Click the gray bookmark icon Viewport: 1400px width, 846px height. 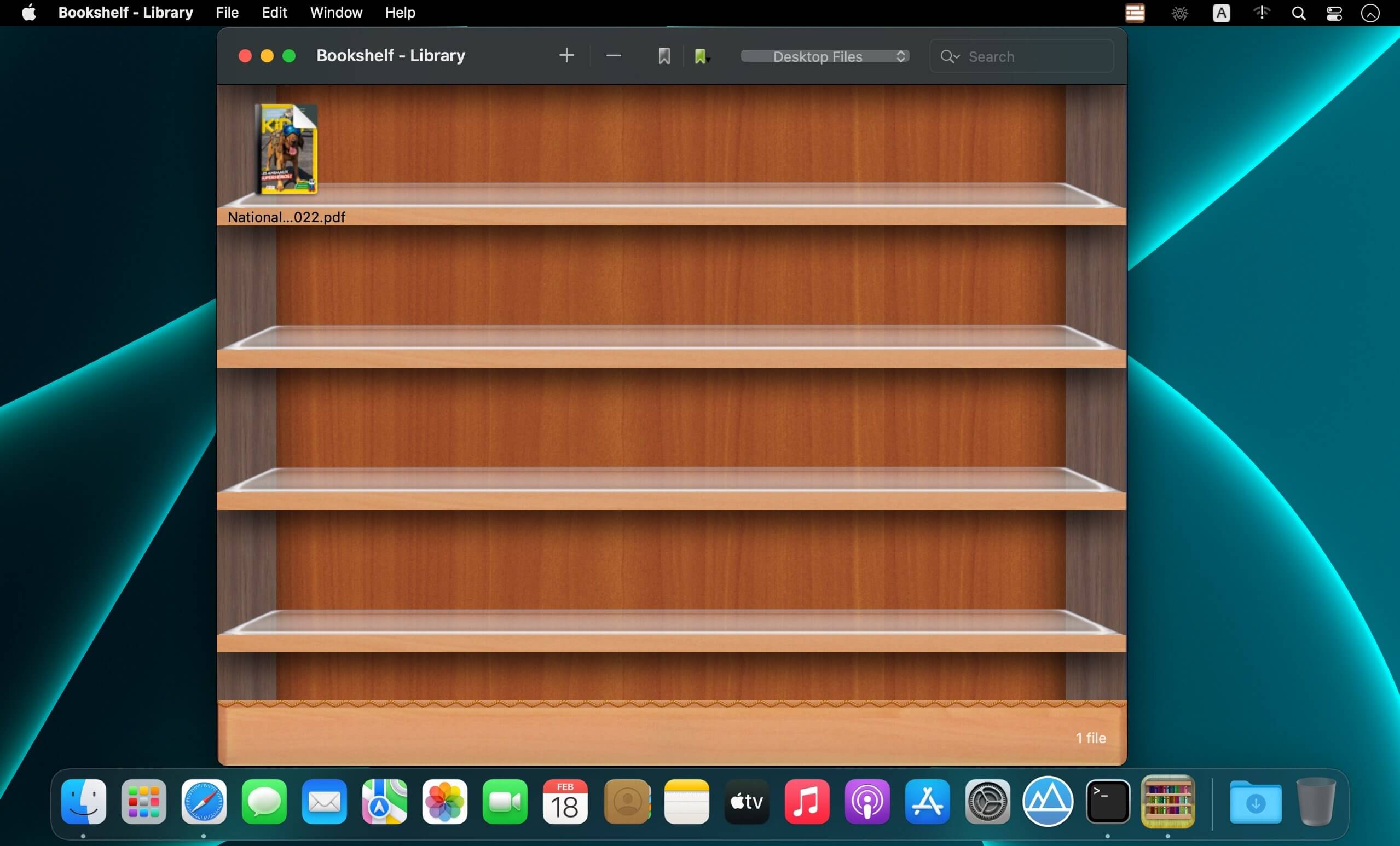coord(664,56)
